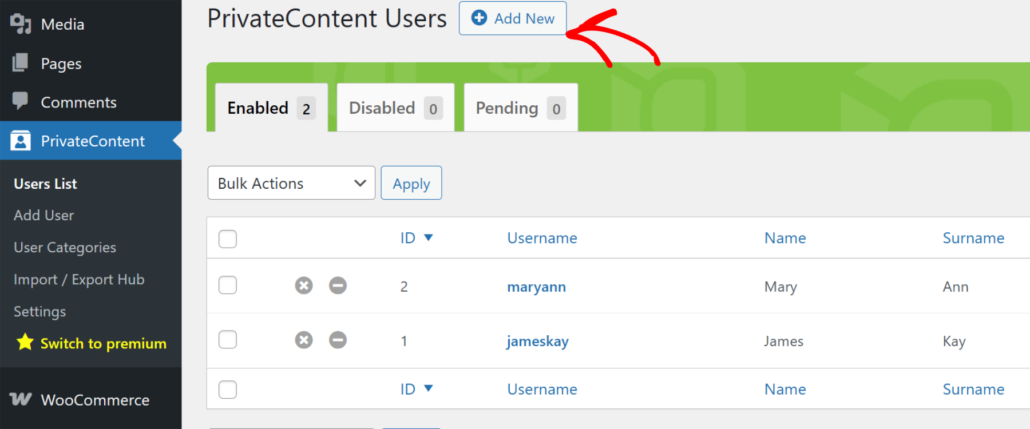Click the disable minus icon for maryann

pos(338,286)
